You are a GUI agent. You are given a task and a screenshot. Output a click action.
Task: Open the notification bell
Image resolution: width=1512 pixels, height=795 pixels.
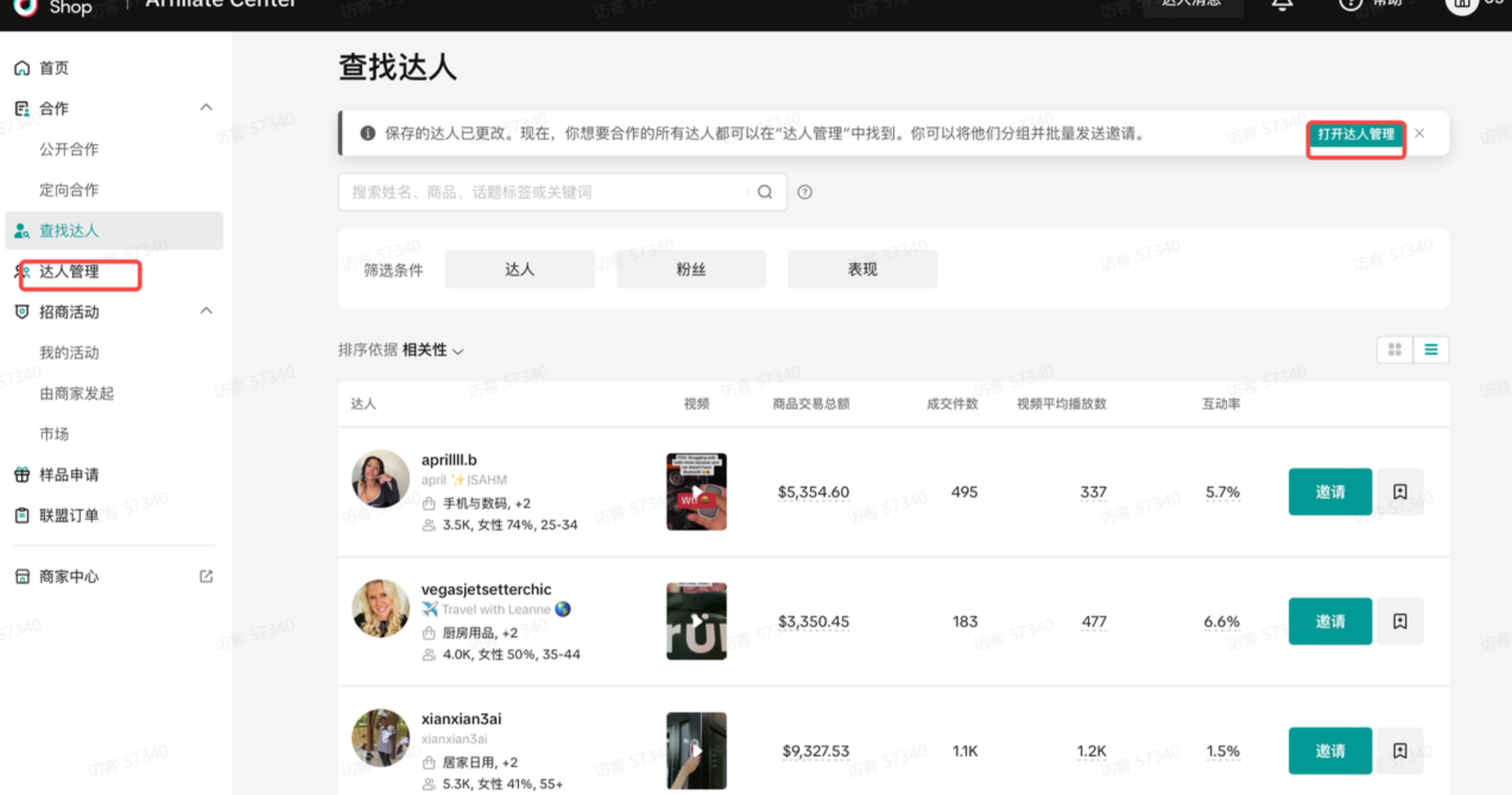(x=1282, y=6)
